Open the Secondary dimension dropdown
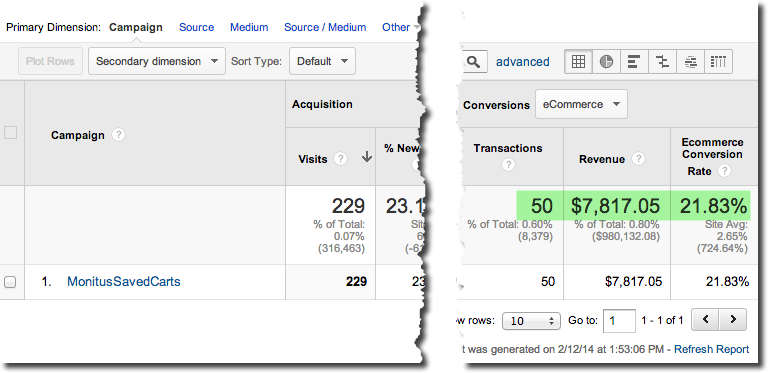 tap(157, 61)
